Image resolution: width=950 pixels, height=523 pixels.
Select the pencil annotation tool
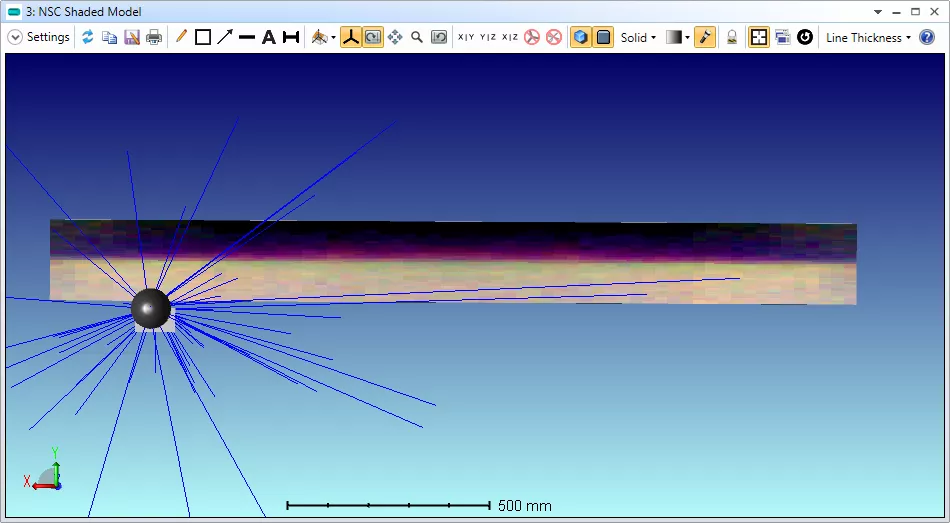pos(181,37)
